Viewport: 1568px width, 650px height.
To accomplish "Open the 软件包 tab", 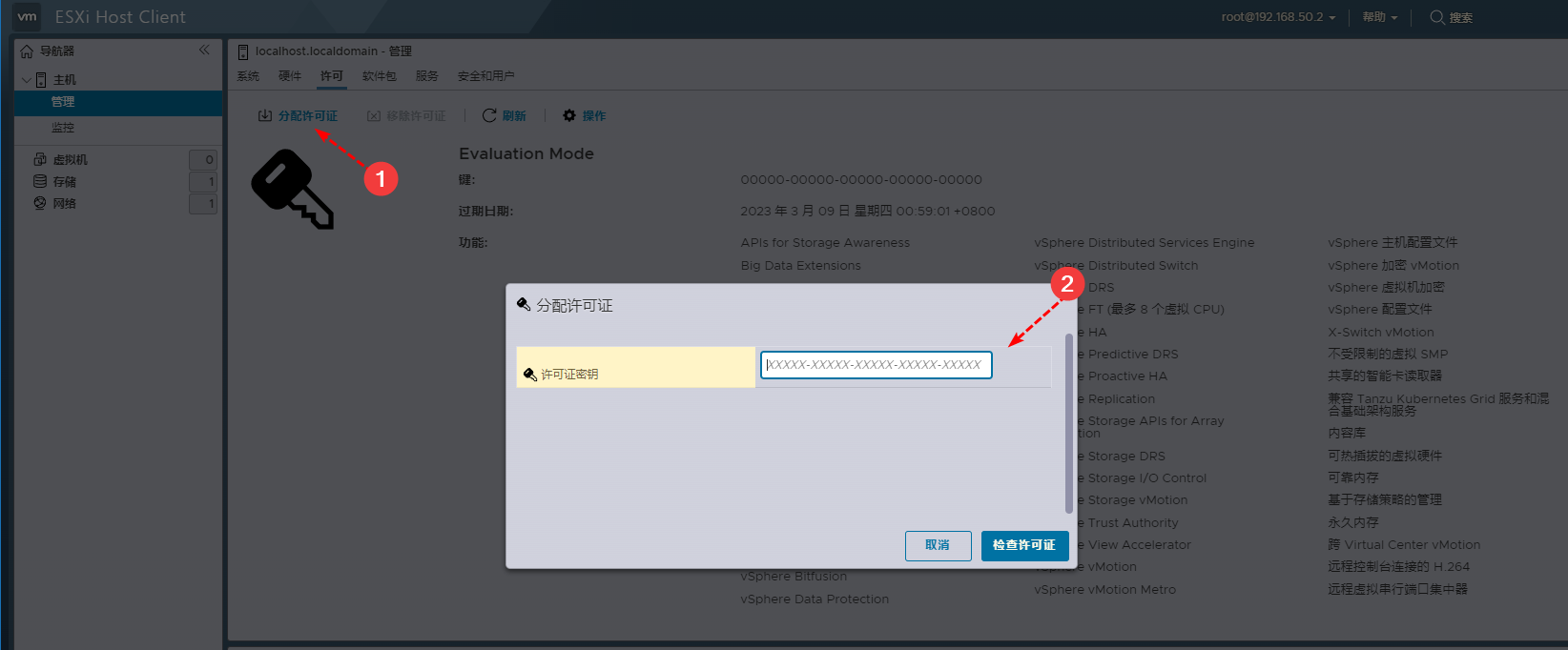I will click(x=380, y=76).
